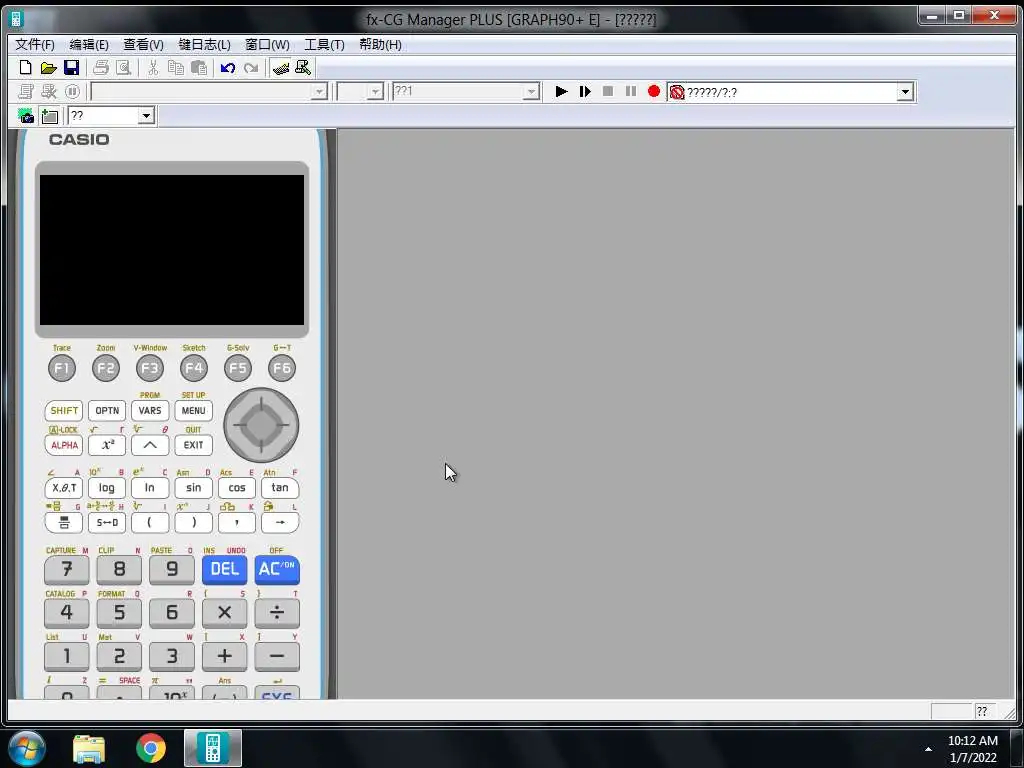This screenshot has width=1024, height=768.
Task: Expand the ??1 dropdown
Action: tap(531, 92)
